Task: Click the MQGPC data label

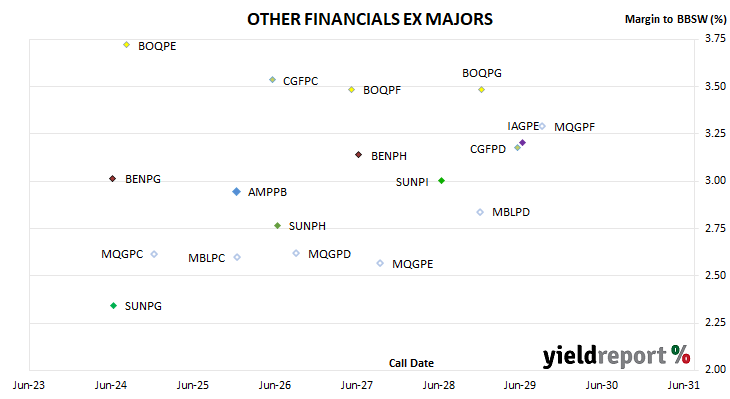Action: coord(122,254)
